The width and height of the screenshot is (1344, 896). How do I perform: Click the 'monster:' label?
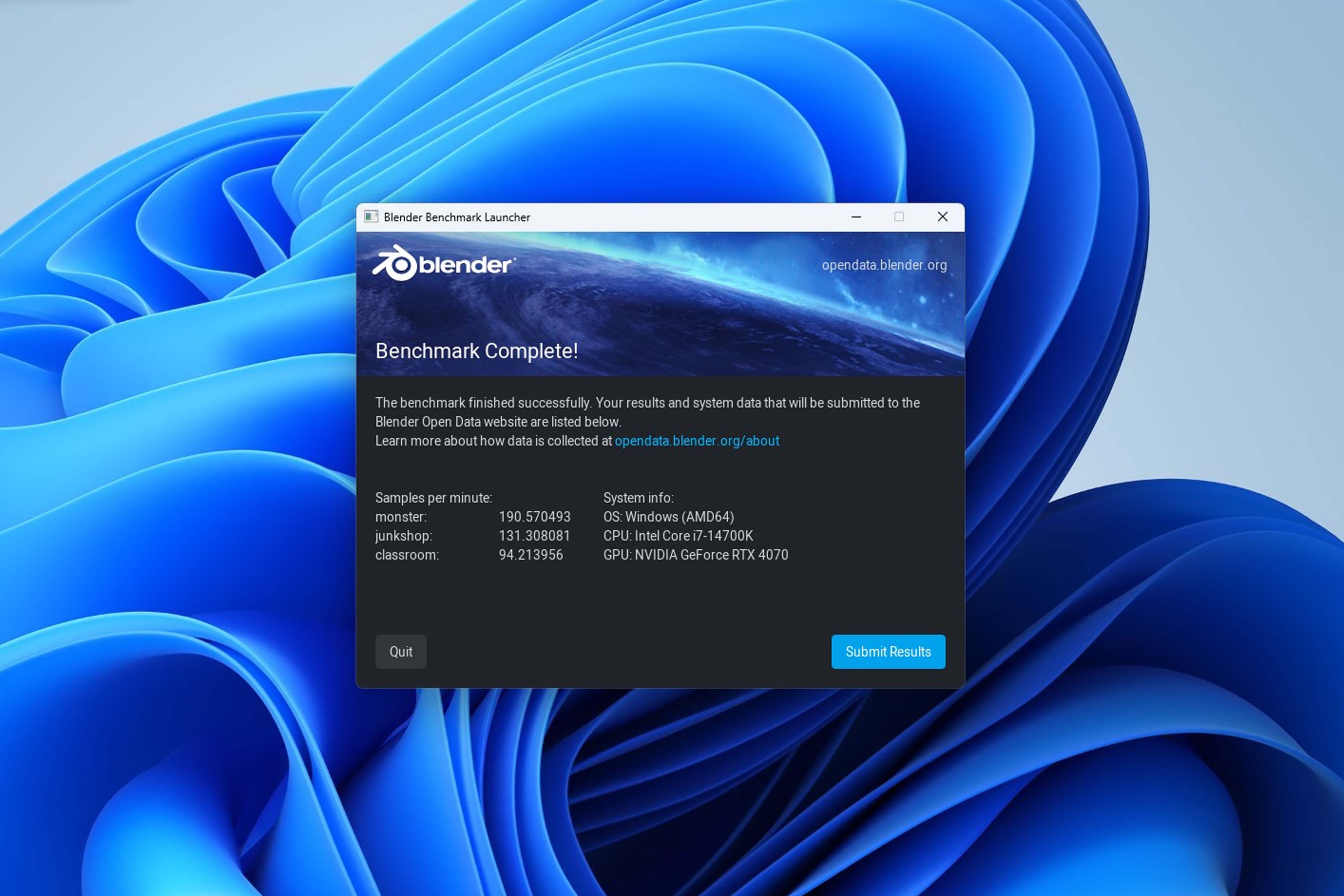point(401,517)
